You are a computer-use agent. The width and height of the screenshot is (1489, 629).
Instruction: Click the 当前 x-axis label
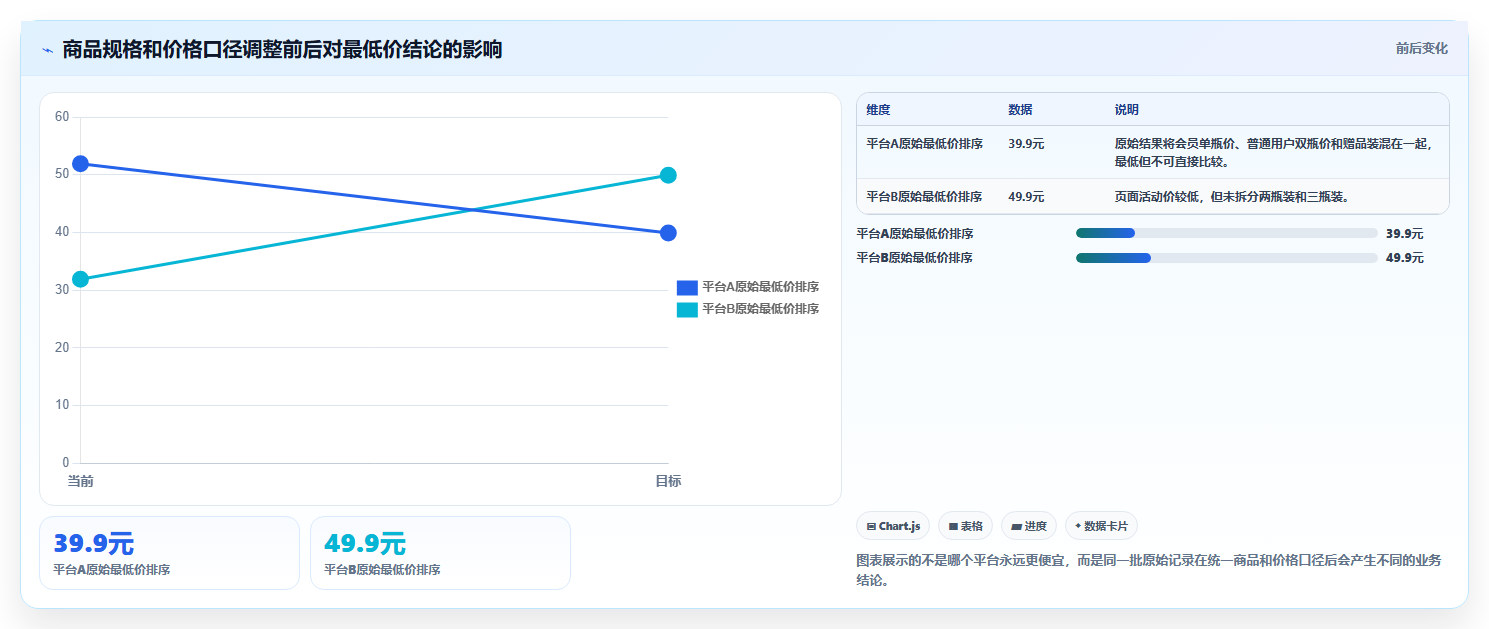tap(80, 482)
